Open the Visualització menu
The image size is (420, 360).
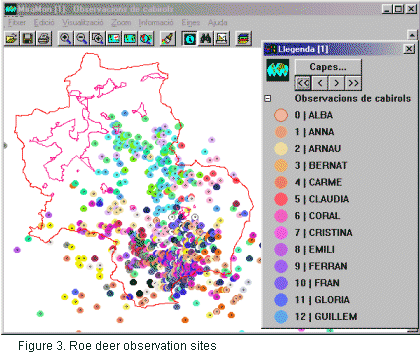click(x=83, y=23)
